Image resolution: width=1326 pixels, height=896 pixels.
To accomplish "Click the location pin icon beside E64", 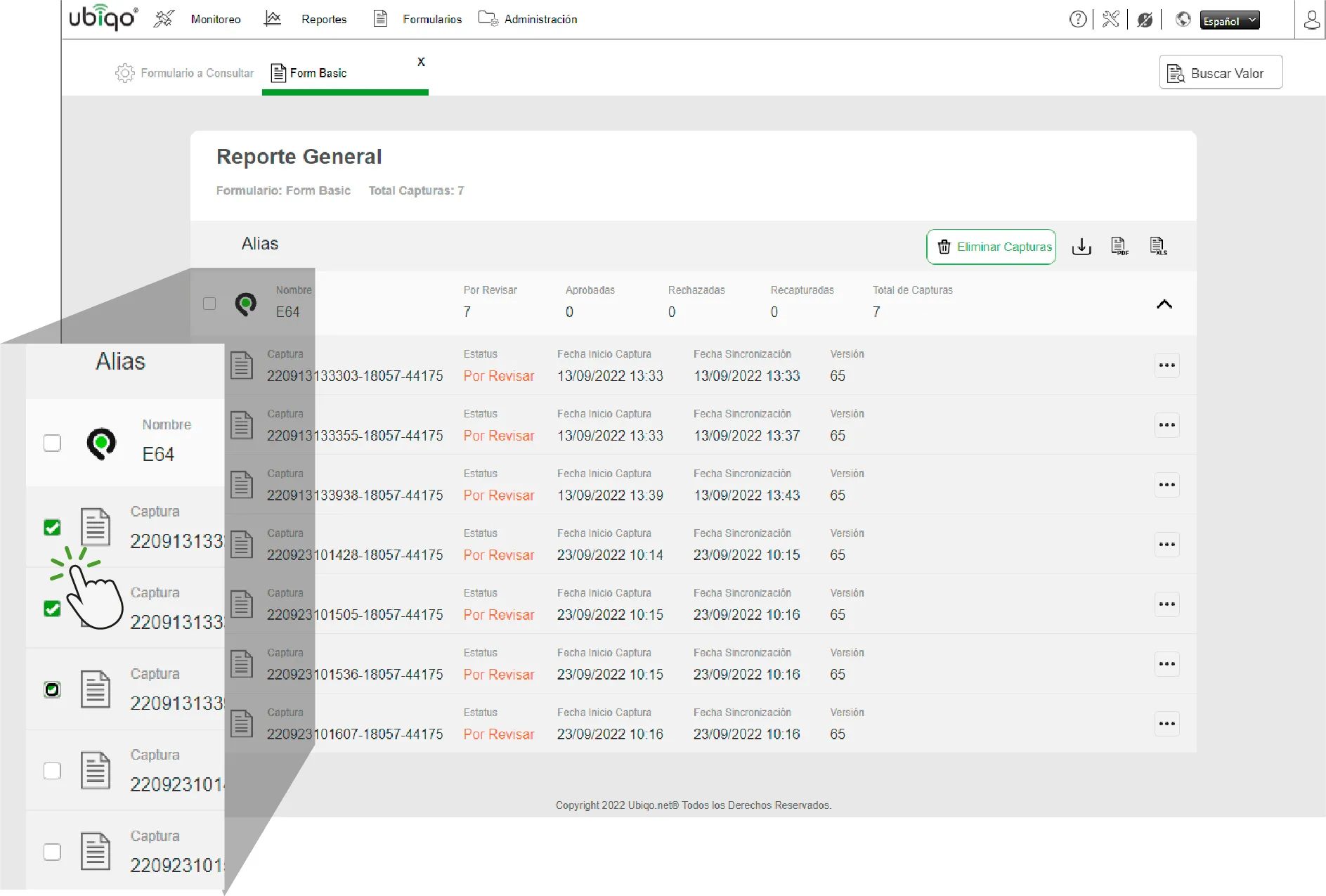I will point(245,304).
